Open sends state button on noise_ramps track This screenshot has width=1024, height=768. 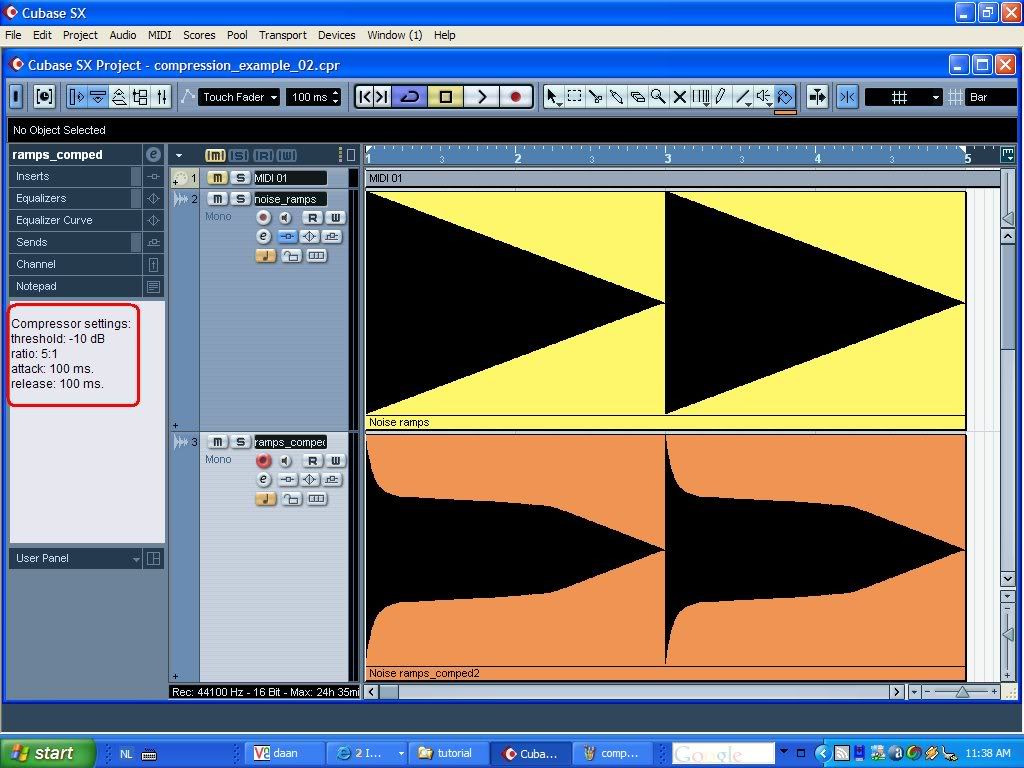point(332,236)
